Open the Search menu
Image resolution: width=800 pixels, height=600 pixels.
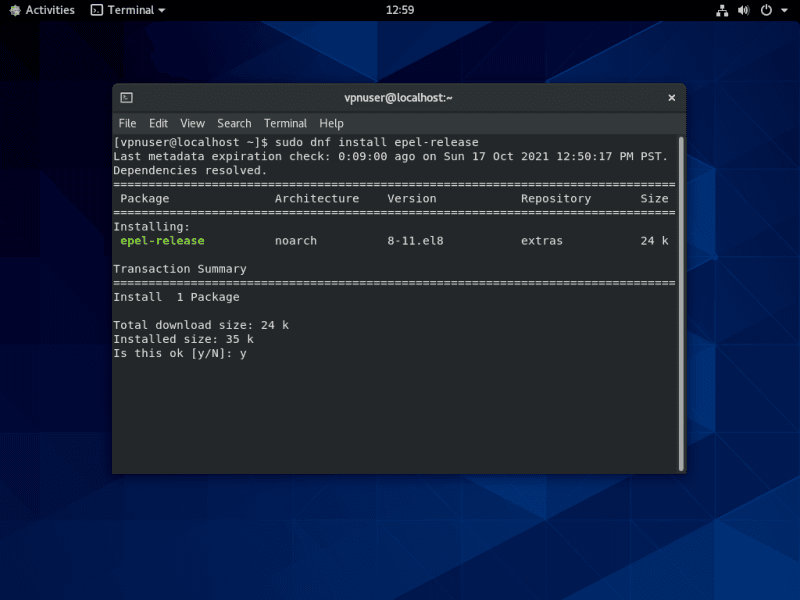point(234,123)
